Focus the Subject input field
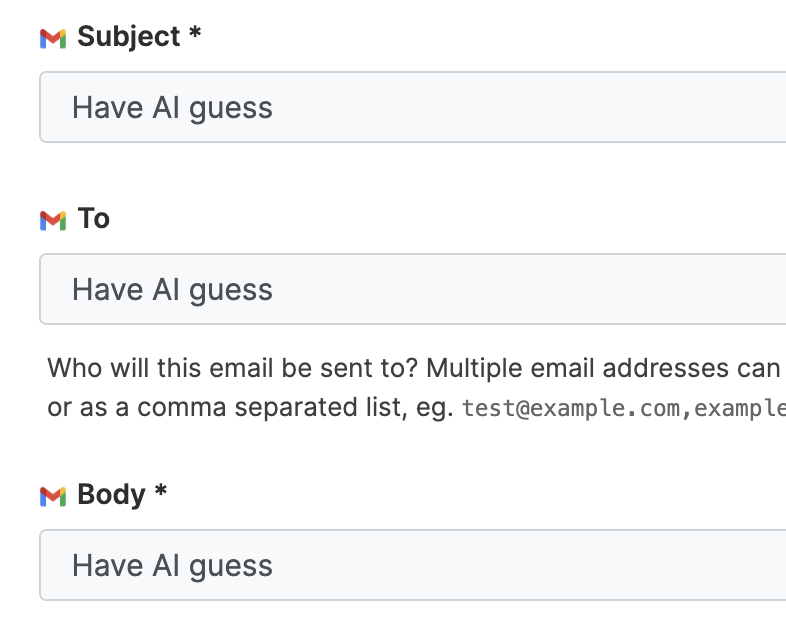This screenshot has height=642, width=786. pos(413,107)
